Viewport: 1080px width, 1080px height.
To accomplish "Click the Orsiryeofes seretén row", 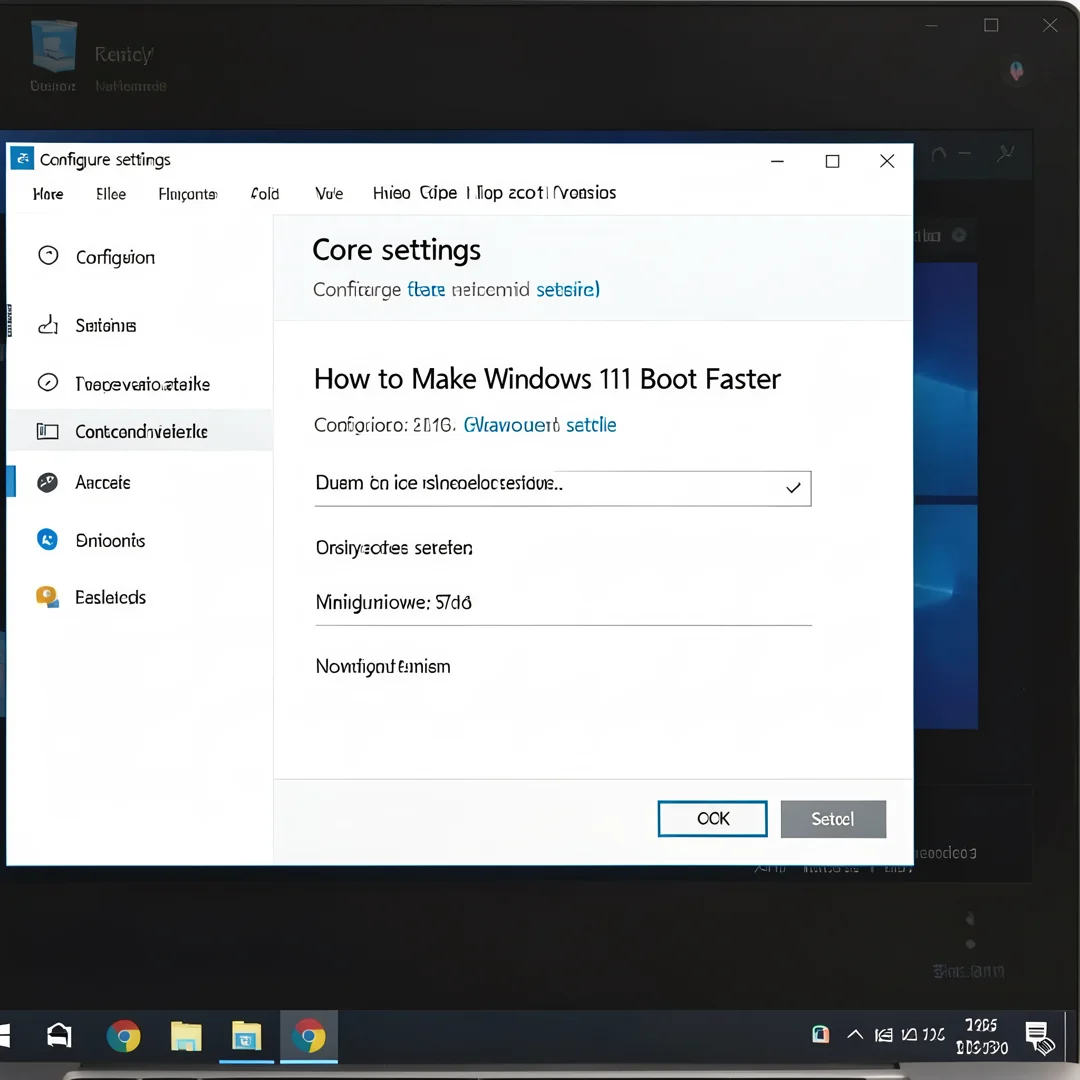I will [x=394, y=548].
